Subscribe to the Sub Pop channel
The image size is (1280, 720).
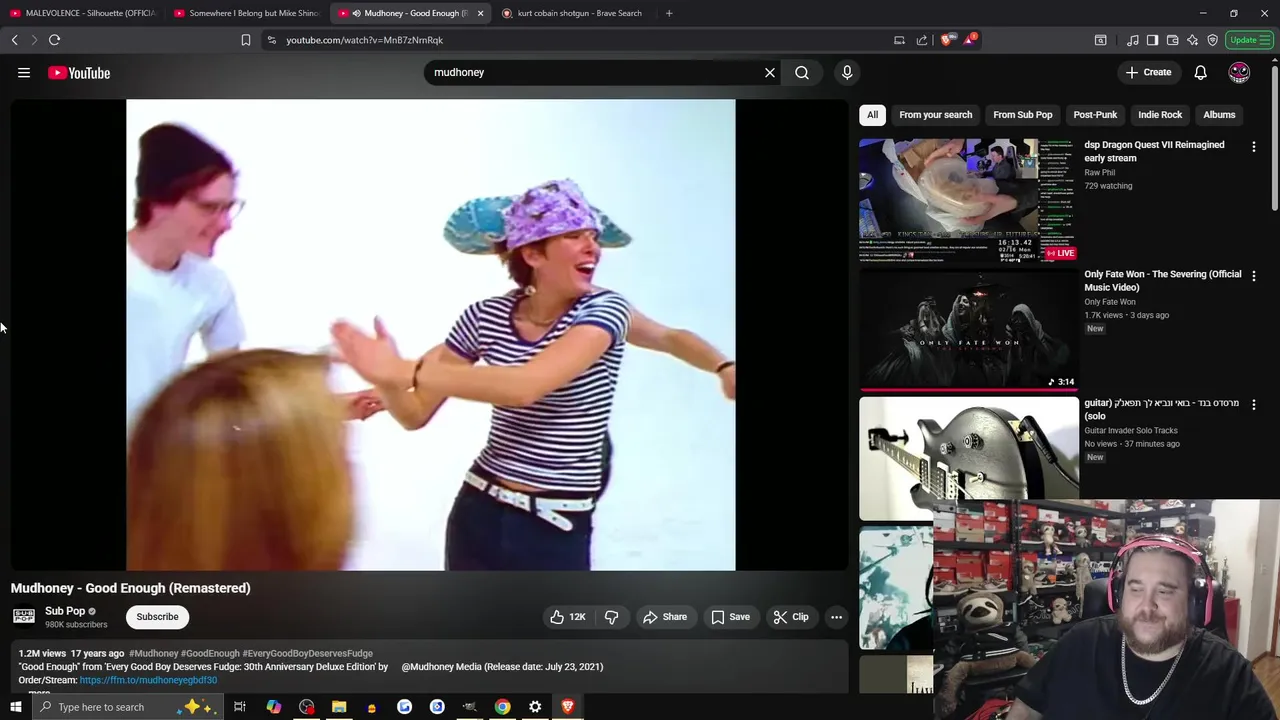coord(157,617)
